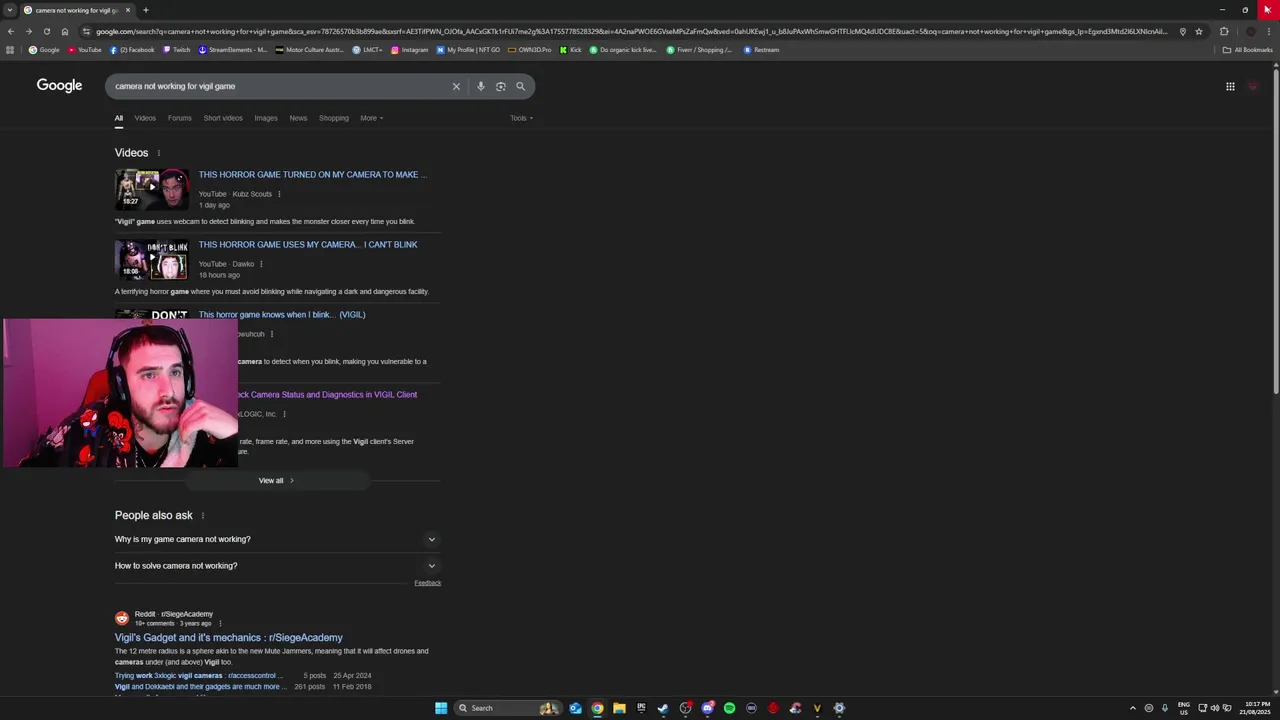Reload the page with the refresh button
This screenshot has width=1280, height=720.
pos(46,31)
